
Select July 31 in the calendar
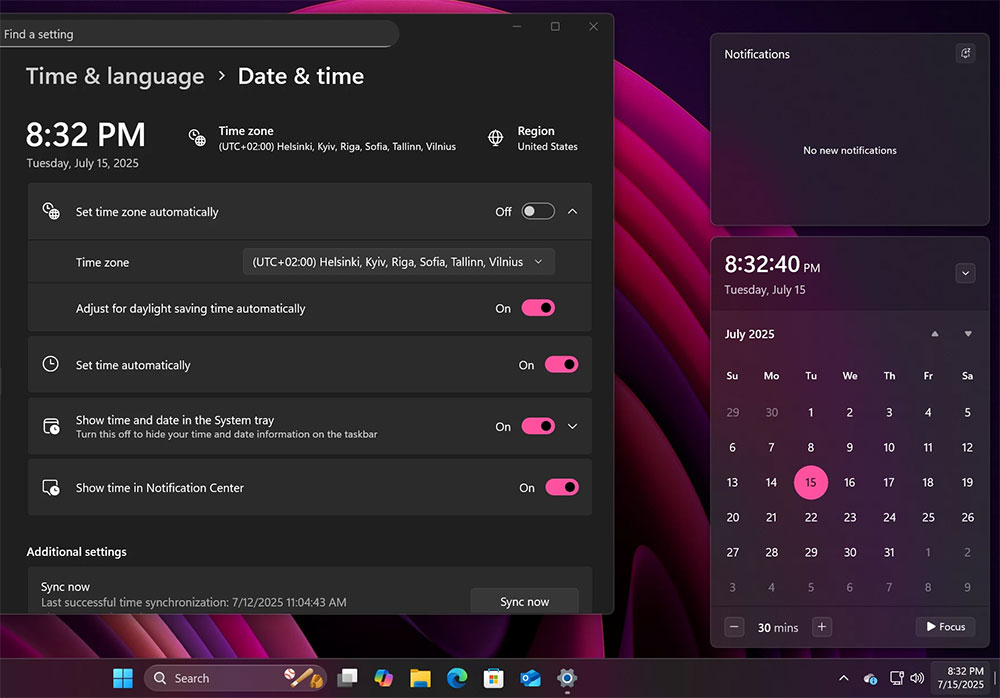pyautogui.click(x=889, y=553)
